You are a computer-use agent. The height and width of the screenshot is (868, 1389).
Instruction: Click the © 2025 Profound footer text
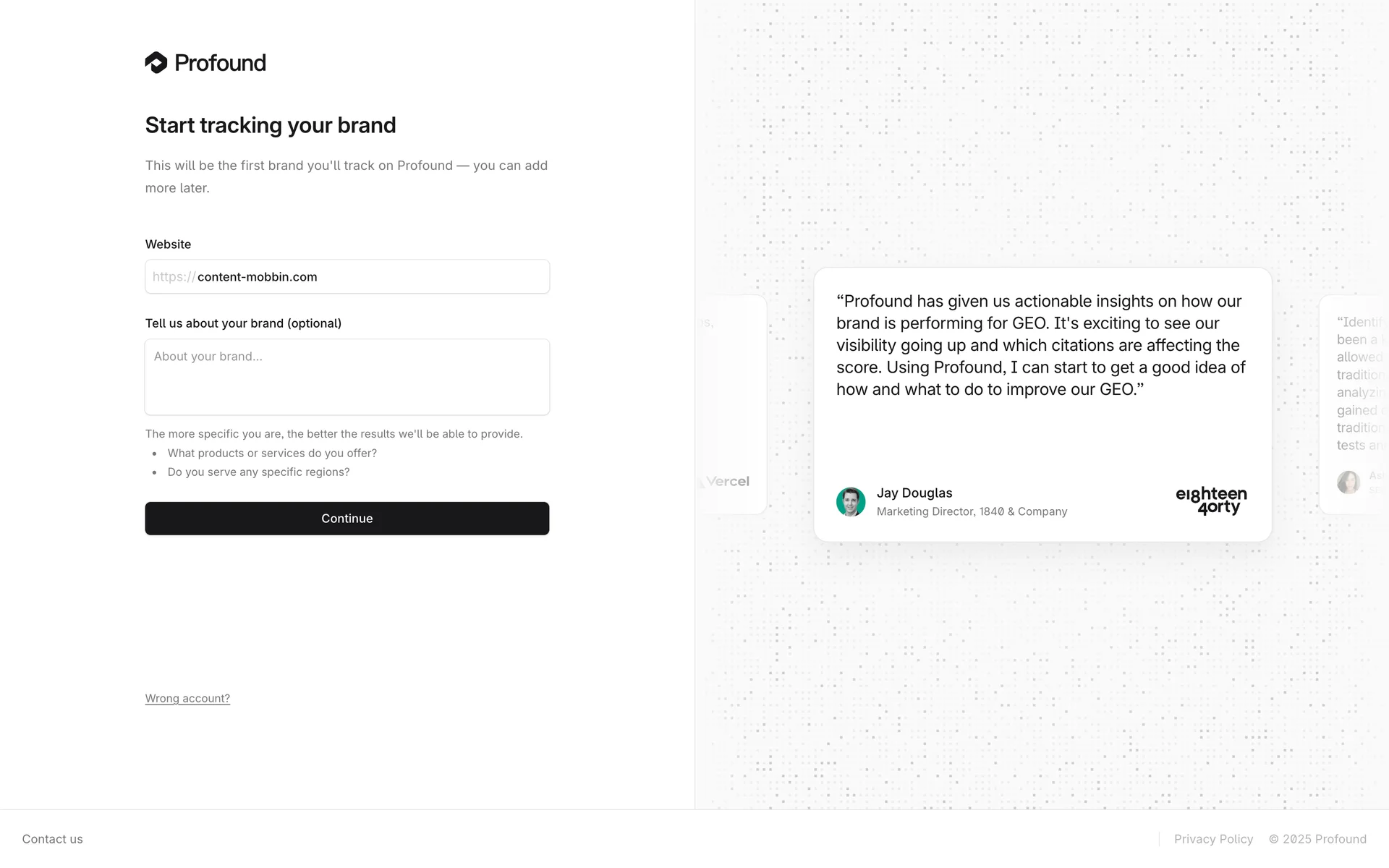tap(1317, 839)
